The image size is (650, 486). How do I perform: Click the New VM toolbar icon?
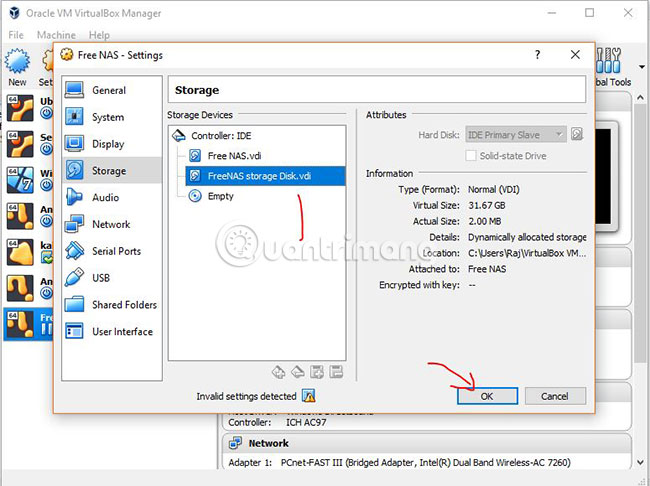[x=17, y=67]
